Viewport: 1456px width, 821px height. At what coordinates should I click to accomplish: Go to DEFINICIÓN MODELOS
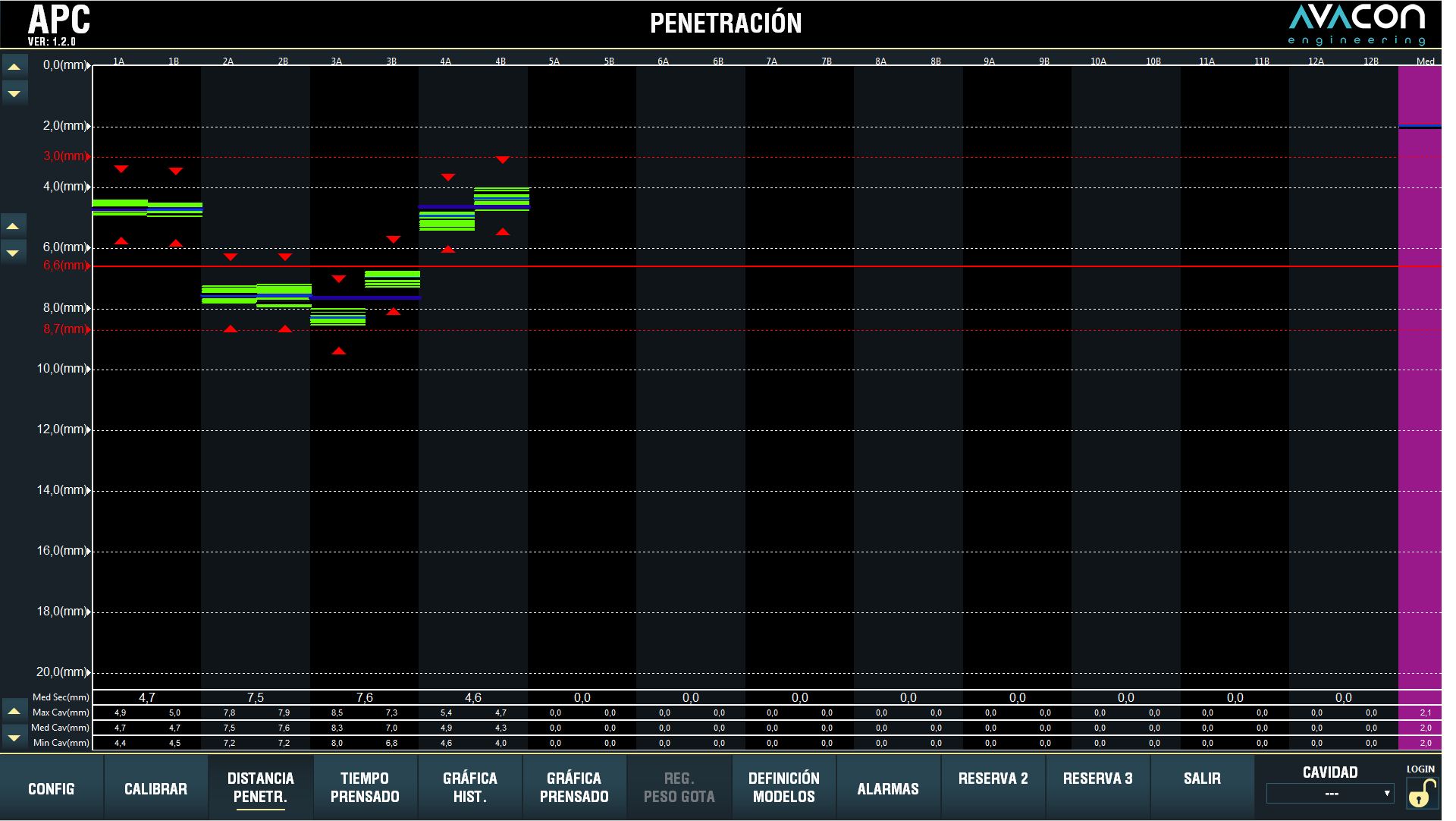pos(783,788)
